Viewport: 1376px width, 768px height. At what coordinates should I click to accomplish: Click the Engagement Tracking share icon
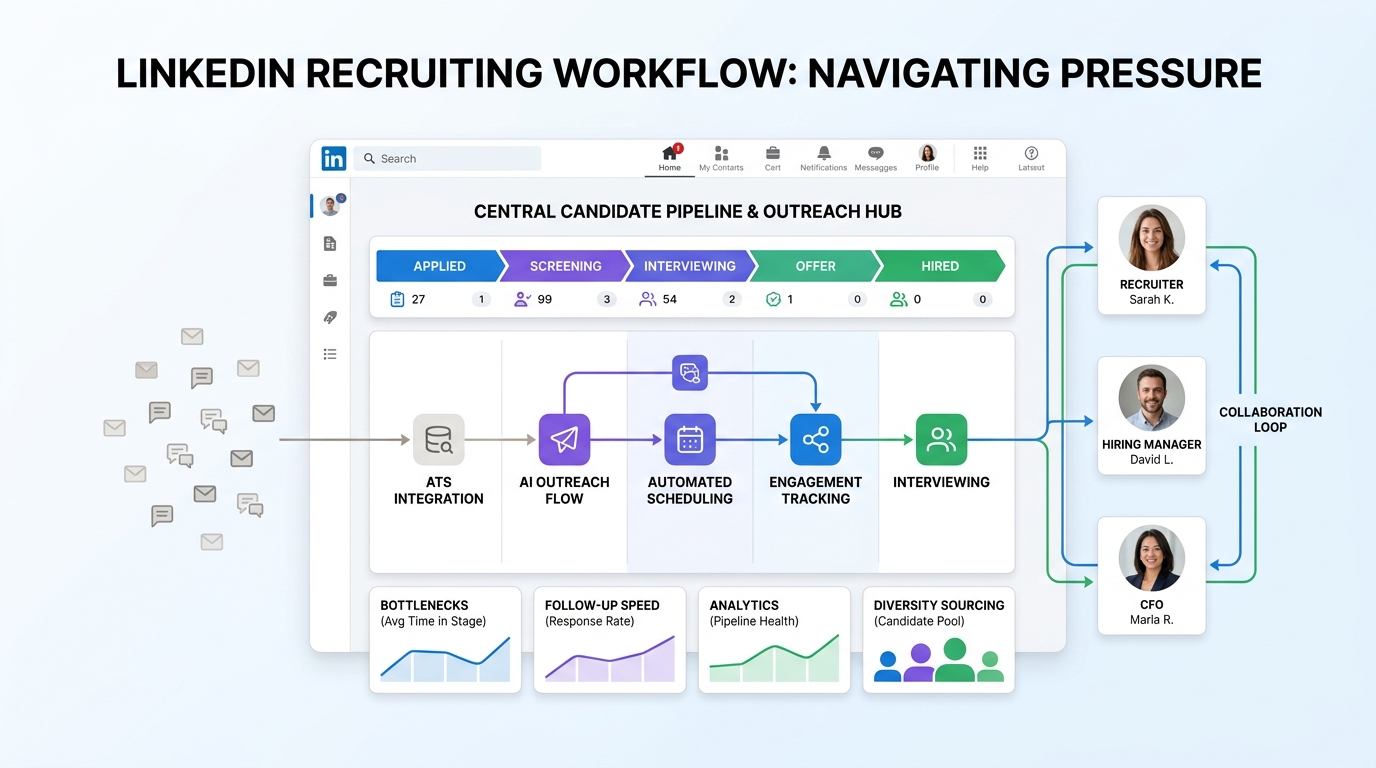pos(816,440)
